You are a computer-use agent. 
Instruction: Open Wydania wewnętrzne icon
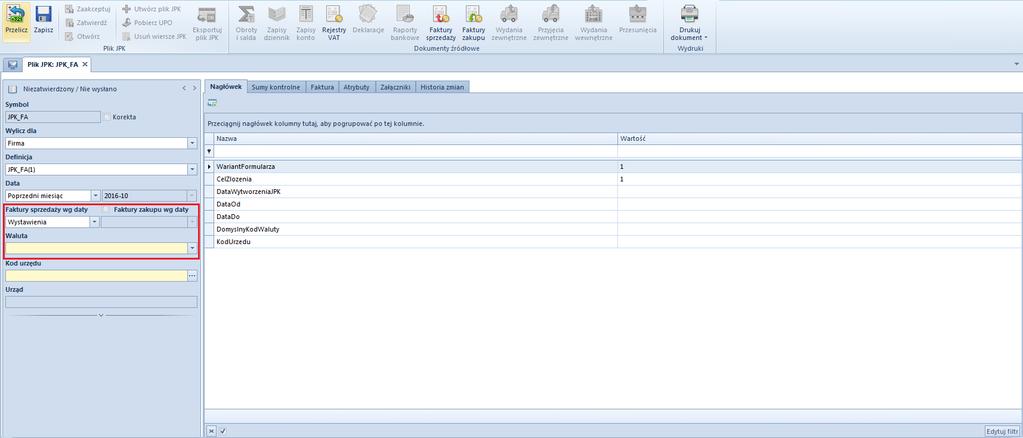[593, 15]
